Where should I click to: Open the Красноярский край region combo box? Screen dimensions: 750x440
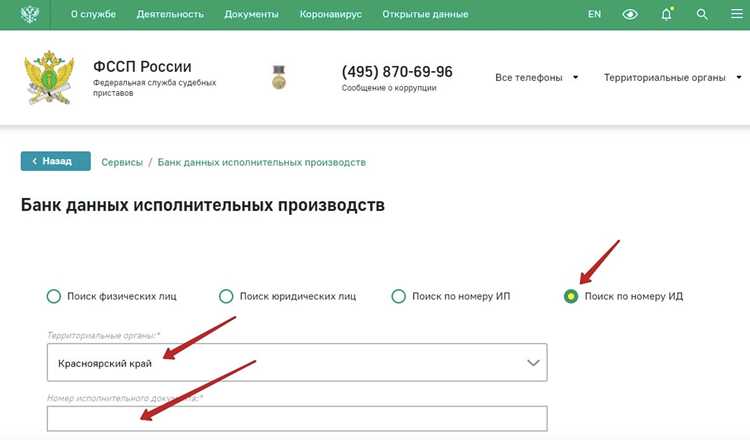pyautogui.click(x=297, y=363)
